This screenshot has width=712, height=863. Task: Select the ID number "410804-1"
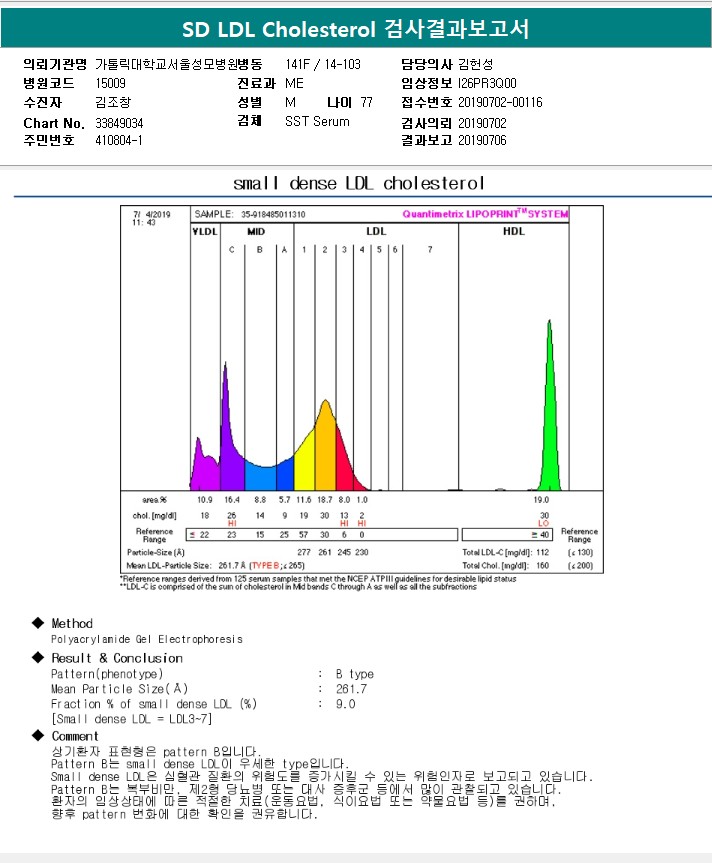coord(118,140)
